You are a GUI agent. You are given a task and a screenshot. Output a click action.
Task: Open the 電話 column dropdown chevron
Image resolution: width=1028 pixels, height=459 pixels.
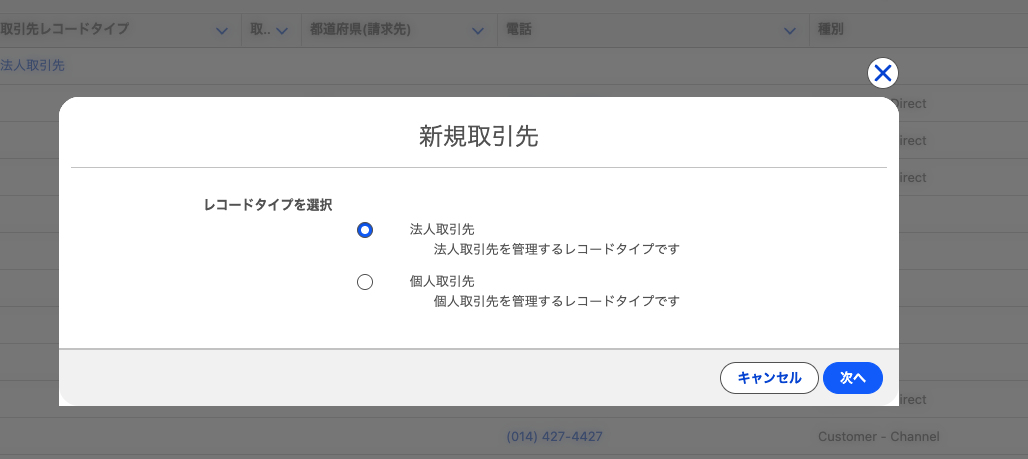[x=790, y=31]
